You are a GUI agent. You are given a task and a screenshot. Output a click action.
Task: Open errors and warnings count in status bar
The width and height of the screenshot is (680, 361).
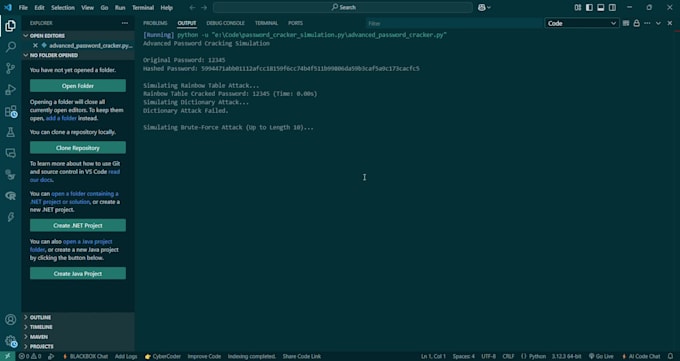30,356
